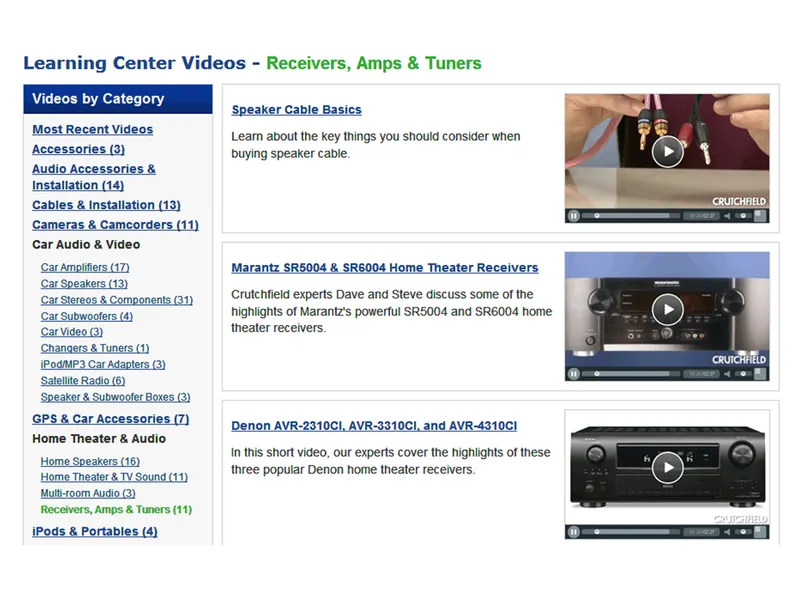This screenshot has height=600, width=800.
Task: Open Home Theater & TV Sound category
Action: pyautogui.click(x=114, y=477)
